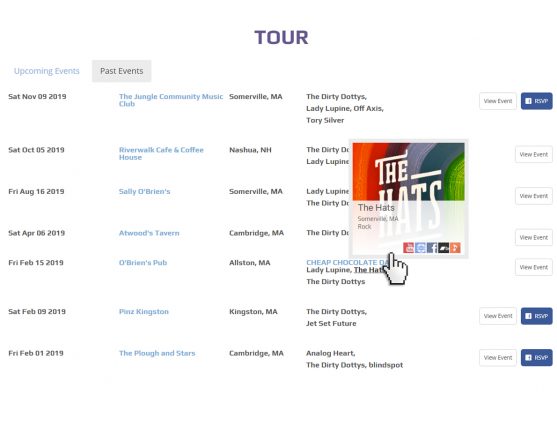Screen dimensions: 557x432
Task: Click RSVP button for Nov 09 event
Action: pyautogui.click(x=536, y=101)
